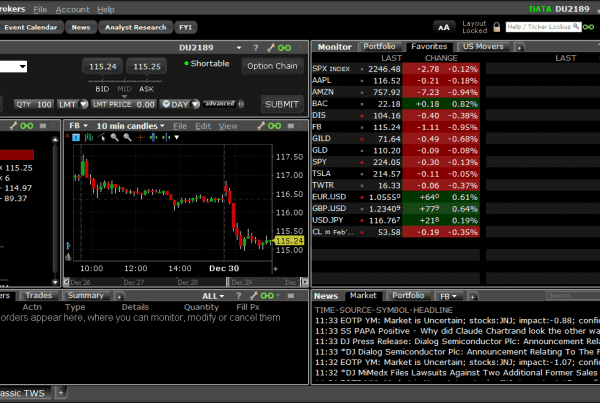Image resolution: width=600 pixels, height=403 pixels.
Task: Expand advanced order options plus toggle
Action: click(240, 104)
